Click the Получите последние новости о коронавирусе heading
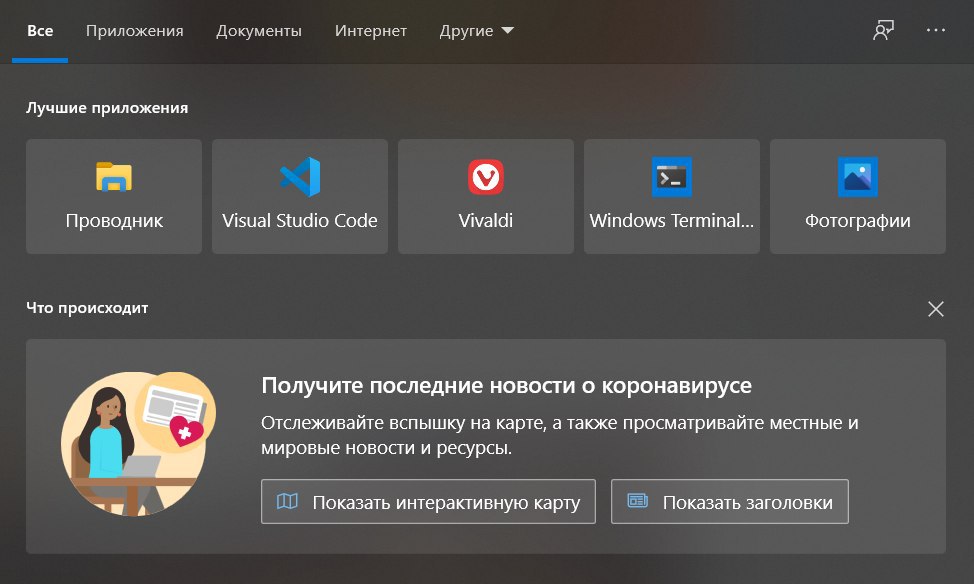 (506, 385)
